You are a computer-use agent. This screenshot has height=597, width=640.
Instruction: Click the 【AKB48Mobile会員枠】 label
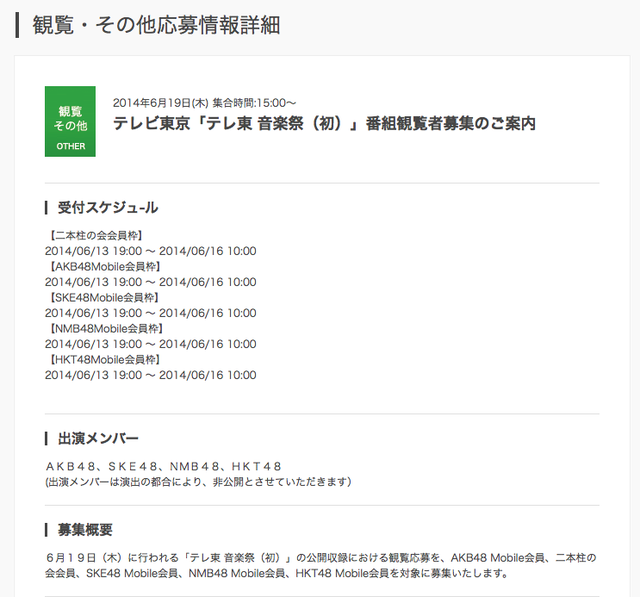coord(103,266)
